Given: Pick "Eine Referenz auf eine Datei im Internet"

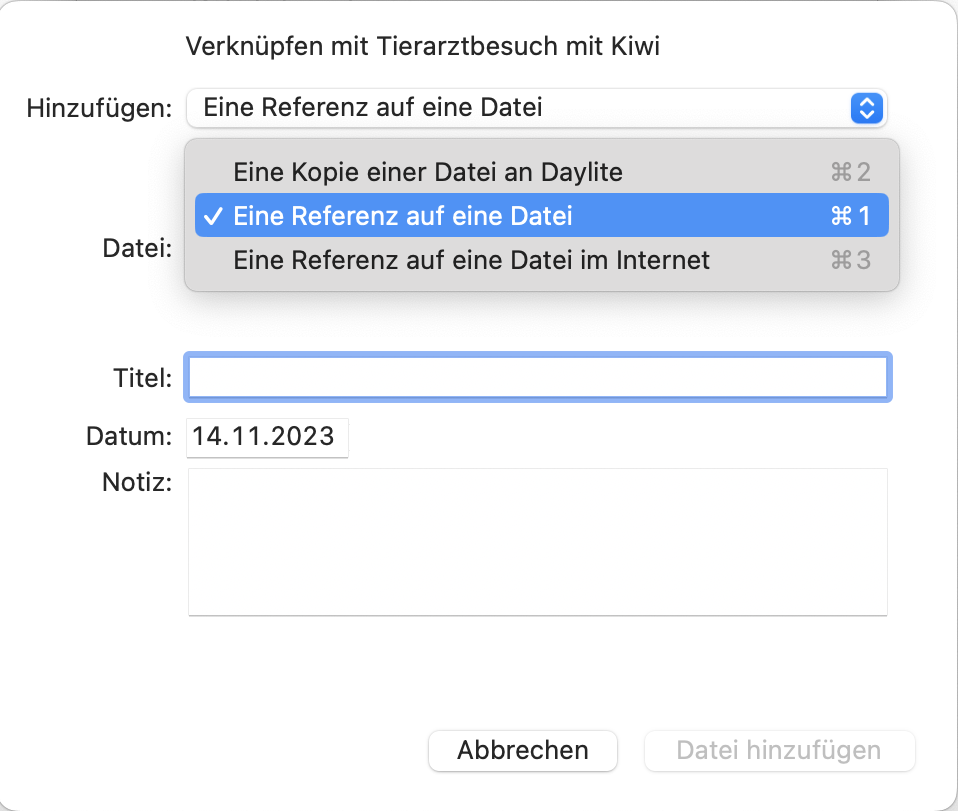Looking at the screenshot, I should 471,260.
